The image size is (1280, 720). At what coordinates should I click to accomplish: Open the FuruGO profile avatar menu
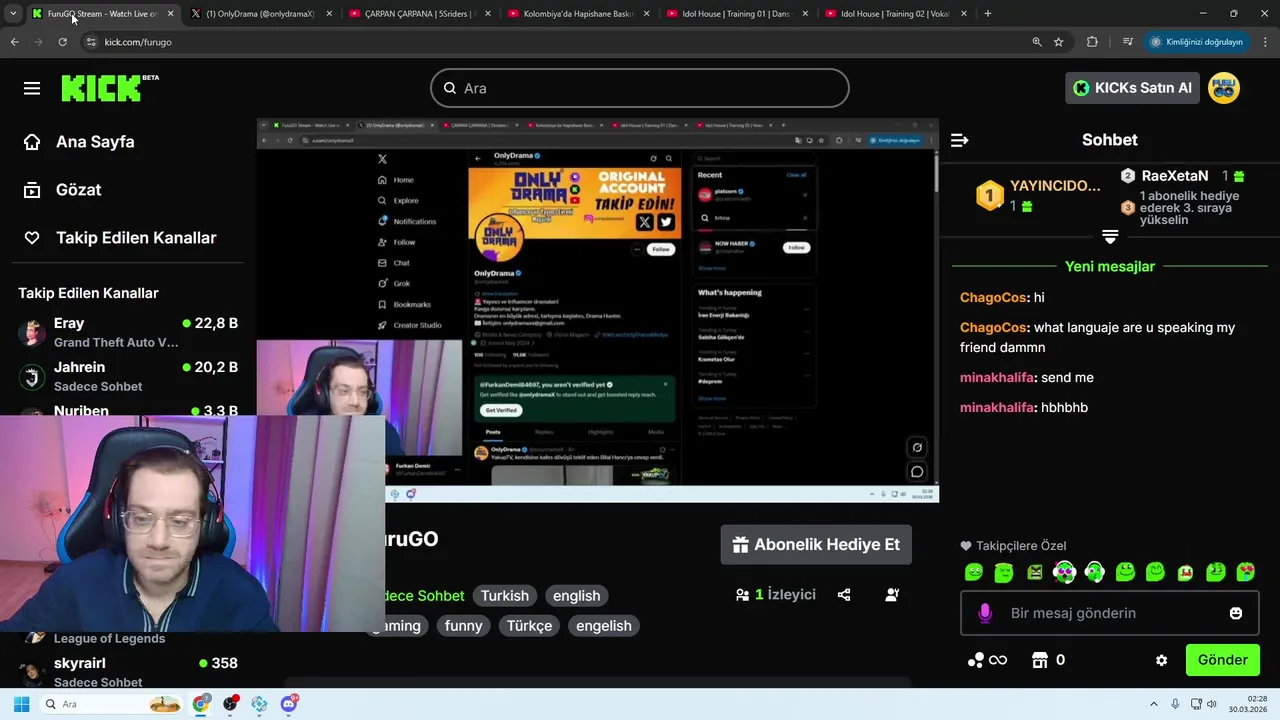click(1224, 88)
